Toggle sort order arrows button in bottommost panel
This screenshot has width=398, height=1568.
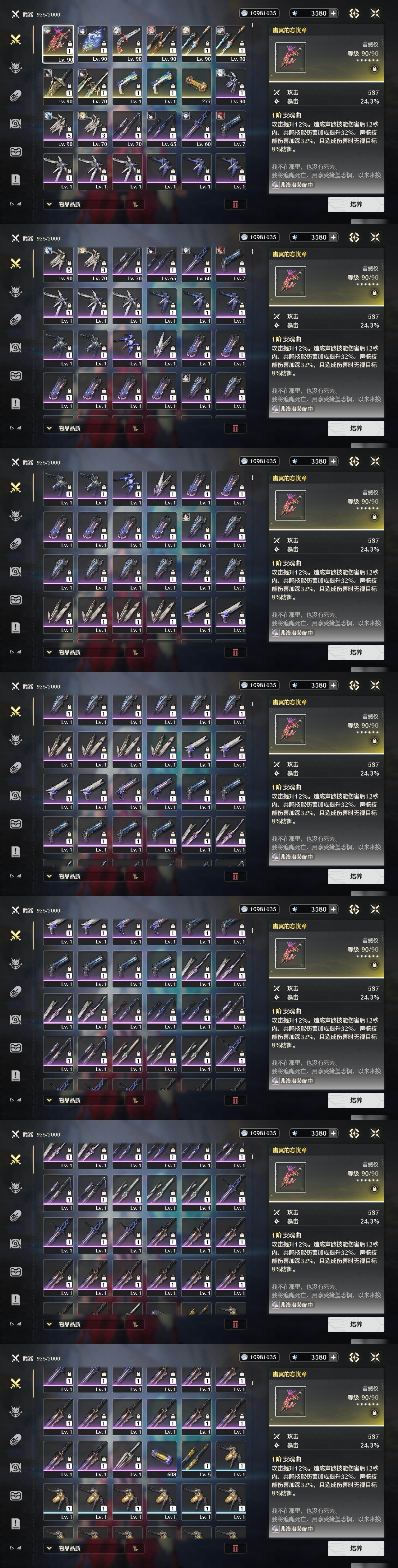coord(135,1548)
